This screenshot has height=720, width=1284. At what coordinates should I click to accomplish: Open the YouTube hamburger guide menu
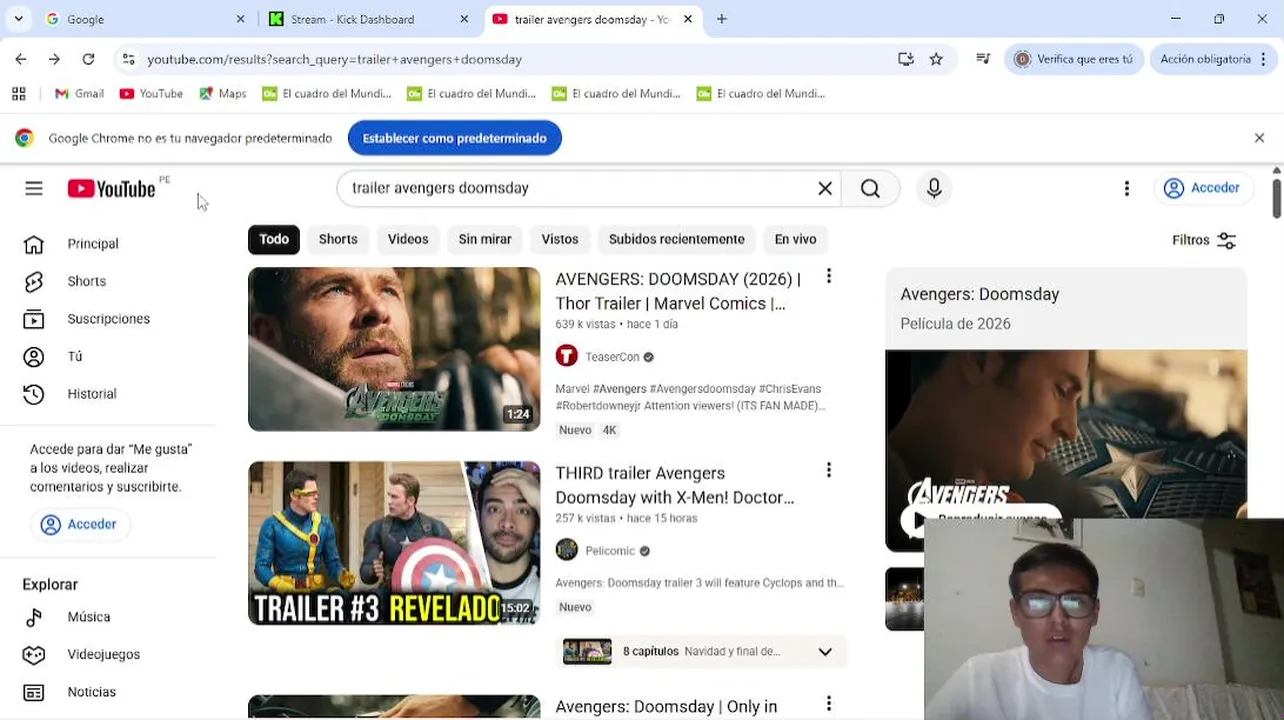34,188
